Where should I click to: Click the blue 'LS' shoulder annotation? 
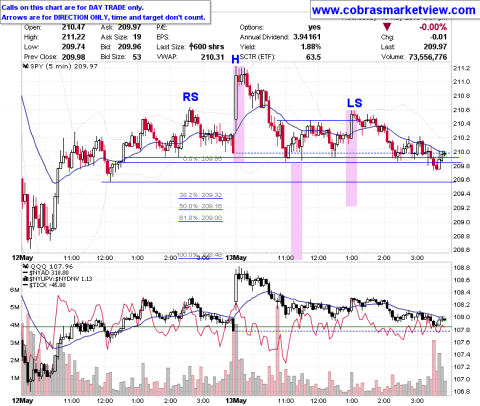point(354,103)
